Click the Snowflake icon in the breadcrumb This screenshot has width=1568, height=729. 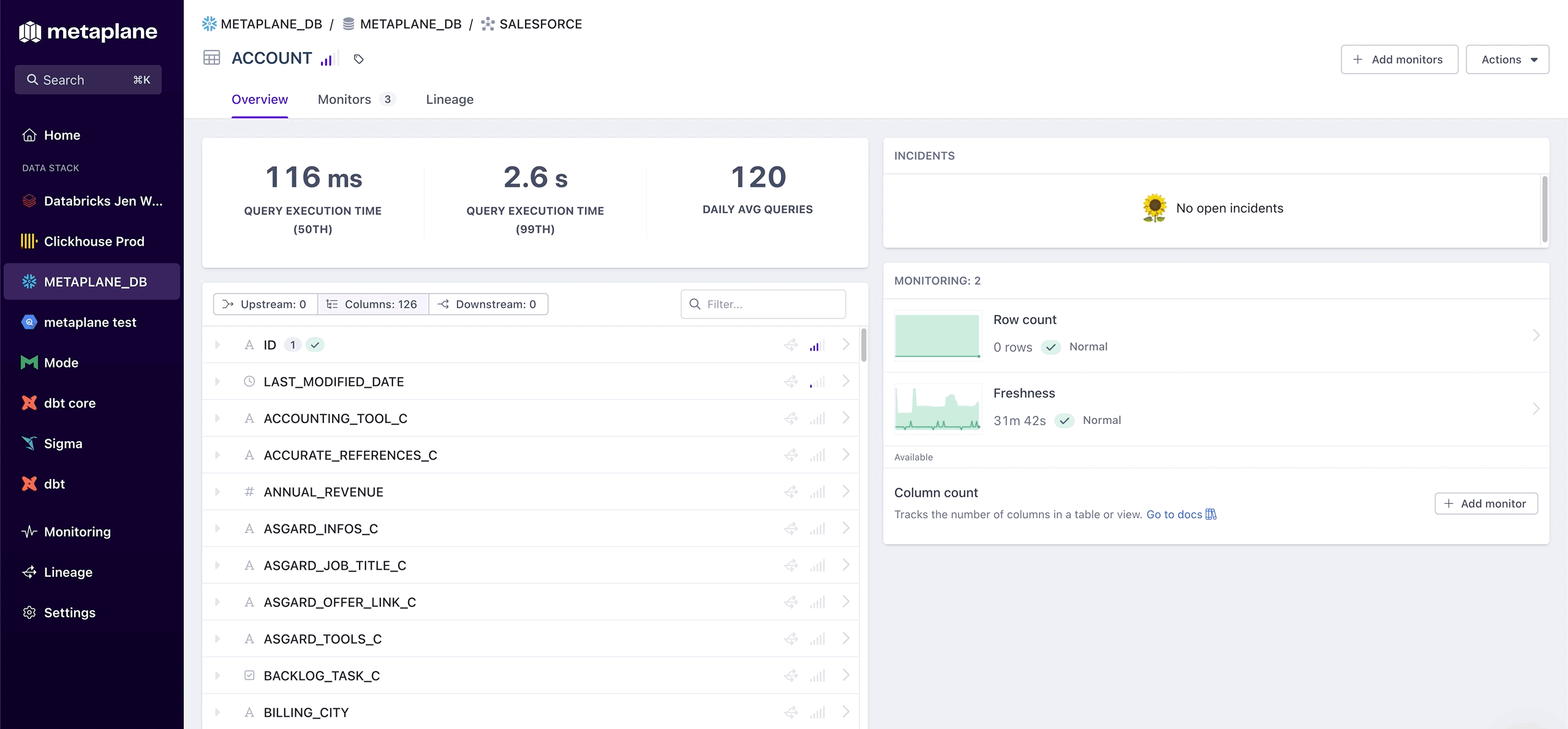click(209, 24)
